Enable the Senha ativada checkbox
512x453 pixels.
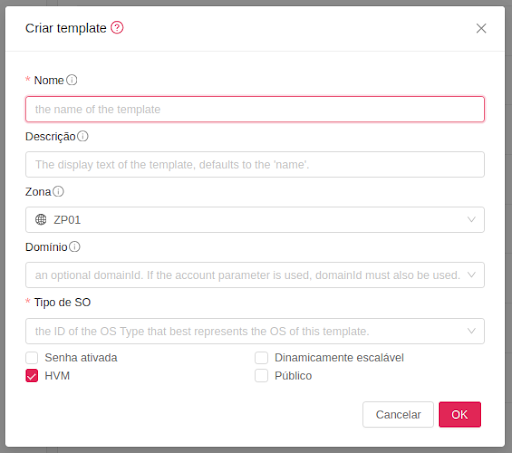pos(32,358)
